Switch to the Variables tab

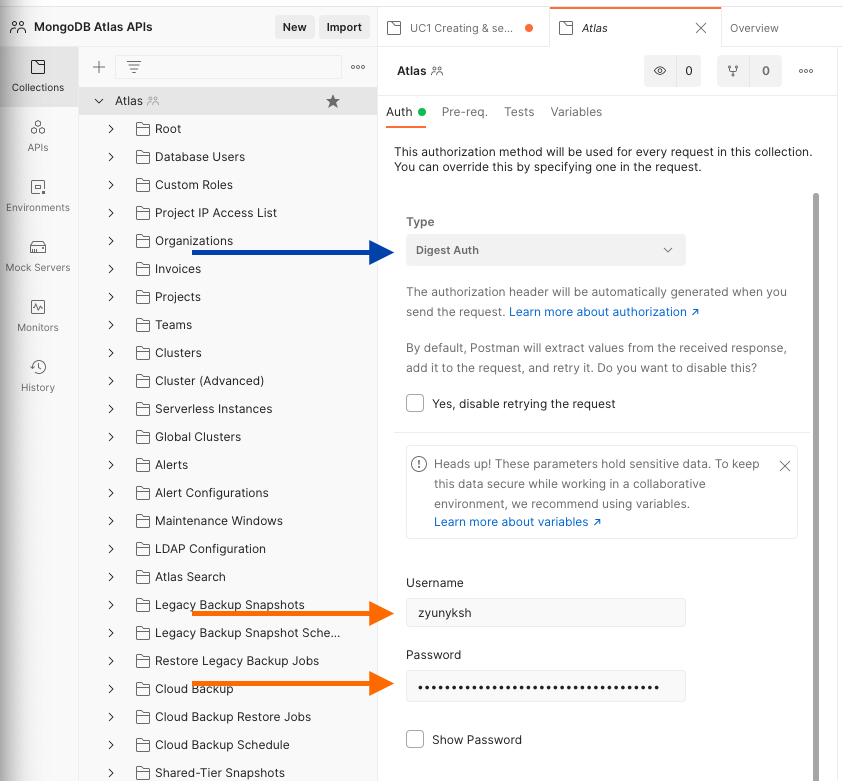576,112
